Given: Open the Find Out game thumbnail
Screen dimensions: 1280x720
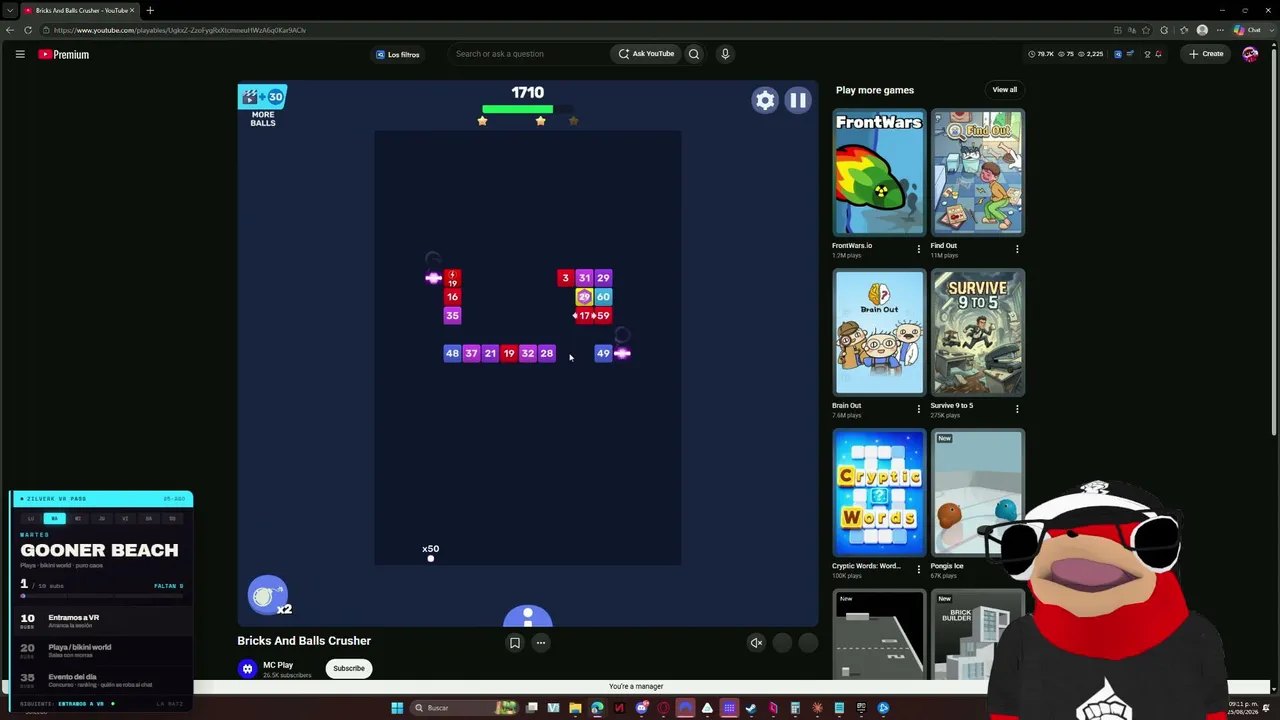Looking at the screenshot, I should (x=978, y=173).
